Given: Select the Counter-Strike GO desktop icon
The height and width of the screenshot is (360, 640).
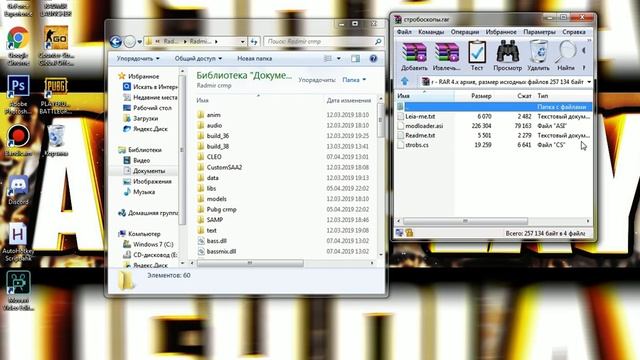Looking at the screenshot, I should click(56, 38).
